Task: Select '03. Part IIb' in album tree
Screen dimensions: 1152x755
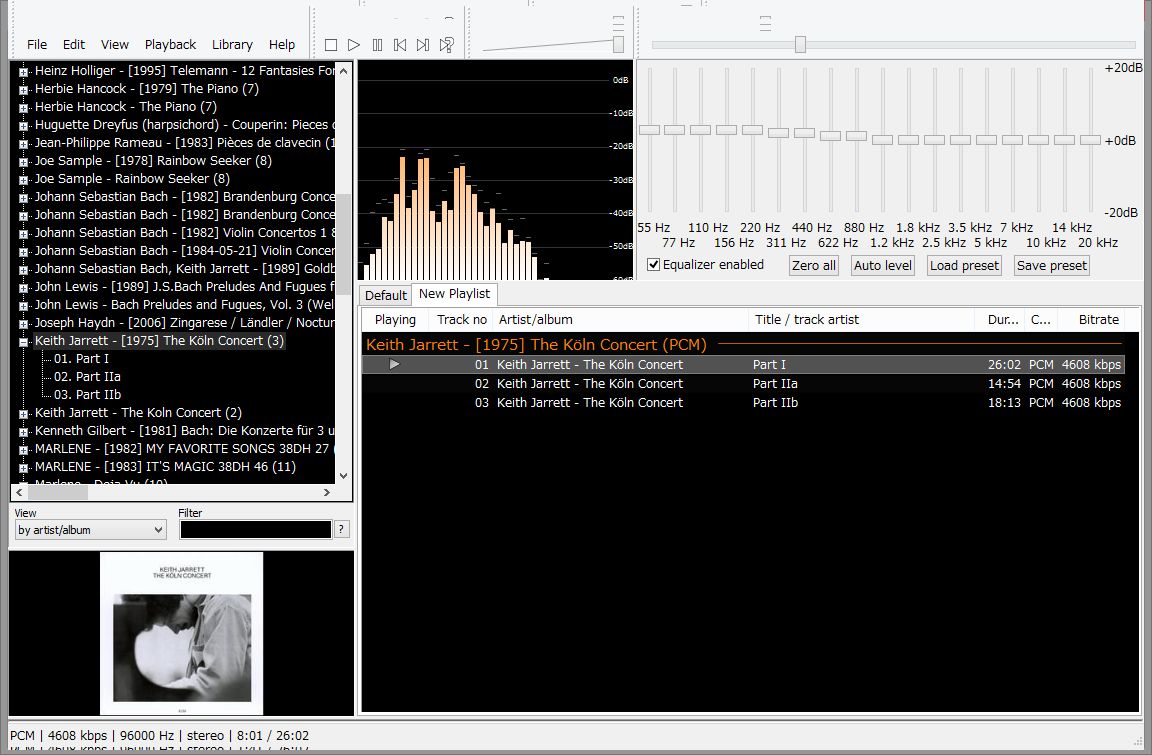Action: tap(87, 395)
